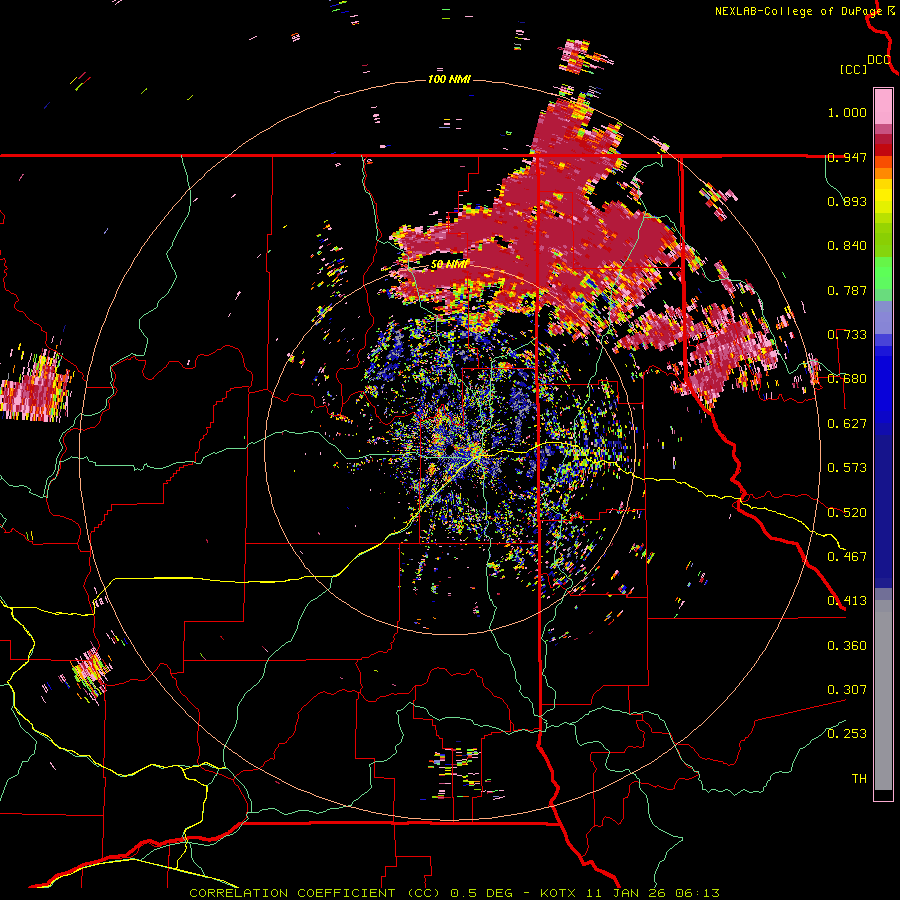
Task: Select the 0.947 scale value
Action: pyautogui.click(x=847, y=157)
